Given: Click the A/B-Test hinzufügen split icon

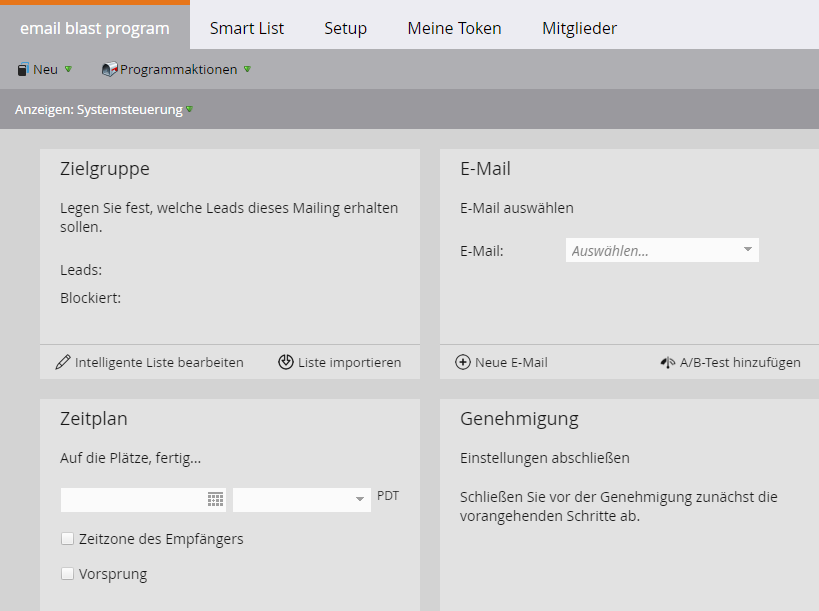Looking at the screenshot, I should [x=668, y=363].
